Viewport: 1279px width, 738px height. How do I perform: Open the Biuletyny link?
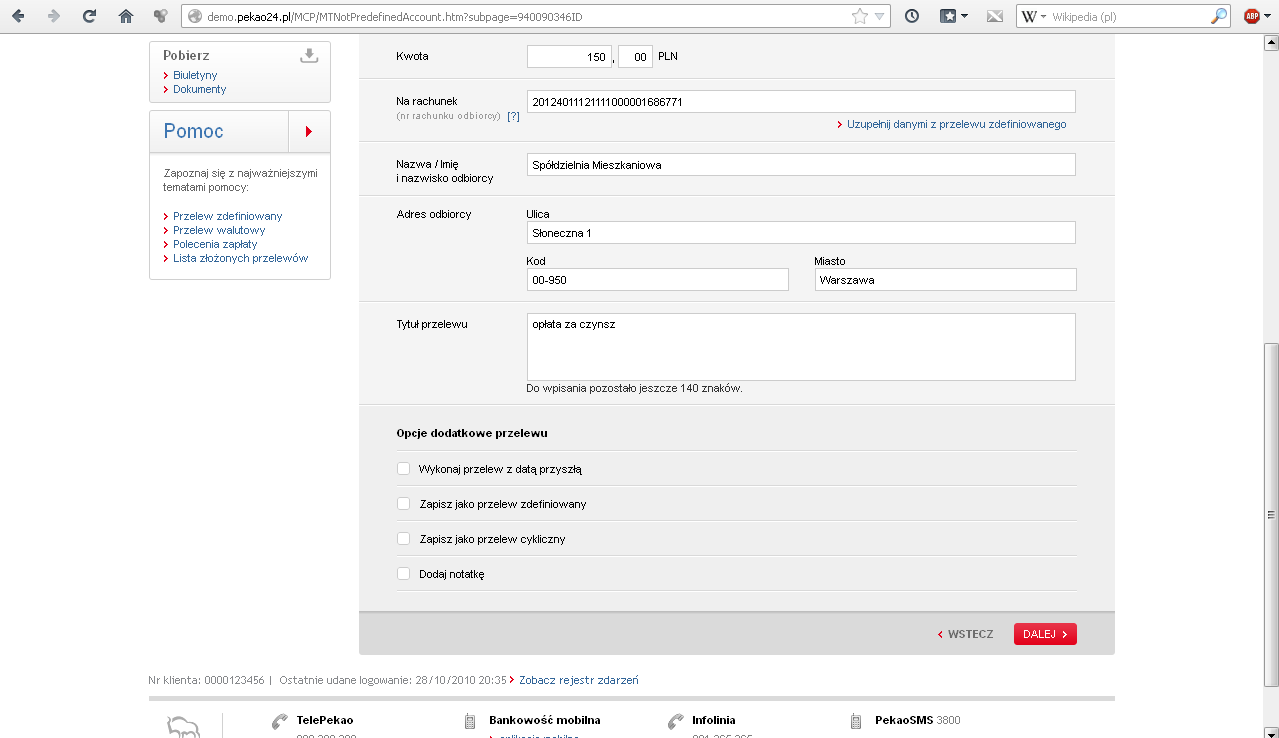pyautogui.click(x=195, y=75)
